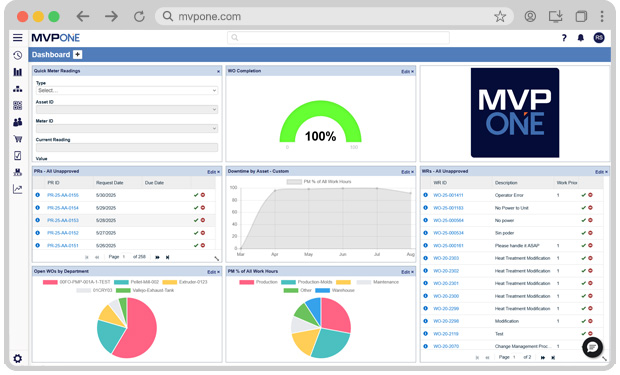Screen dimensions: 620x375
Task: Toggle Extruder-0123 yellow legend swatch
Action: [x=170, y=282]
